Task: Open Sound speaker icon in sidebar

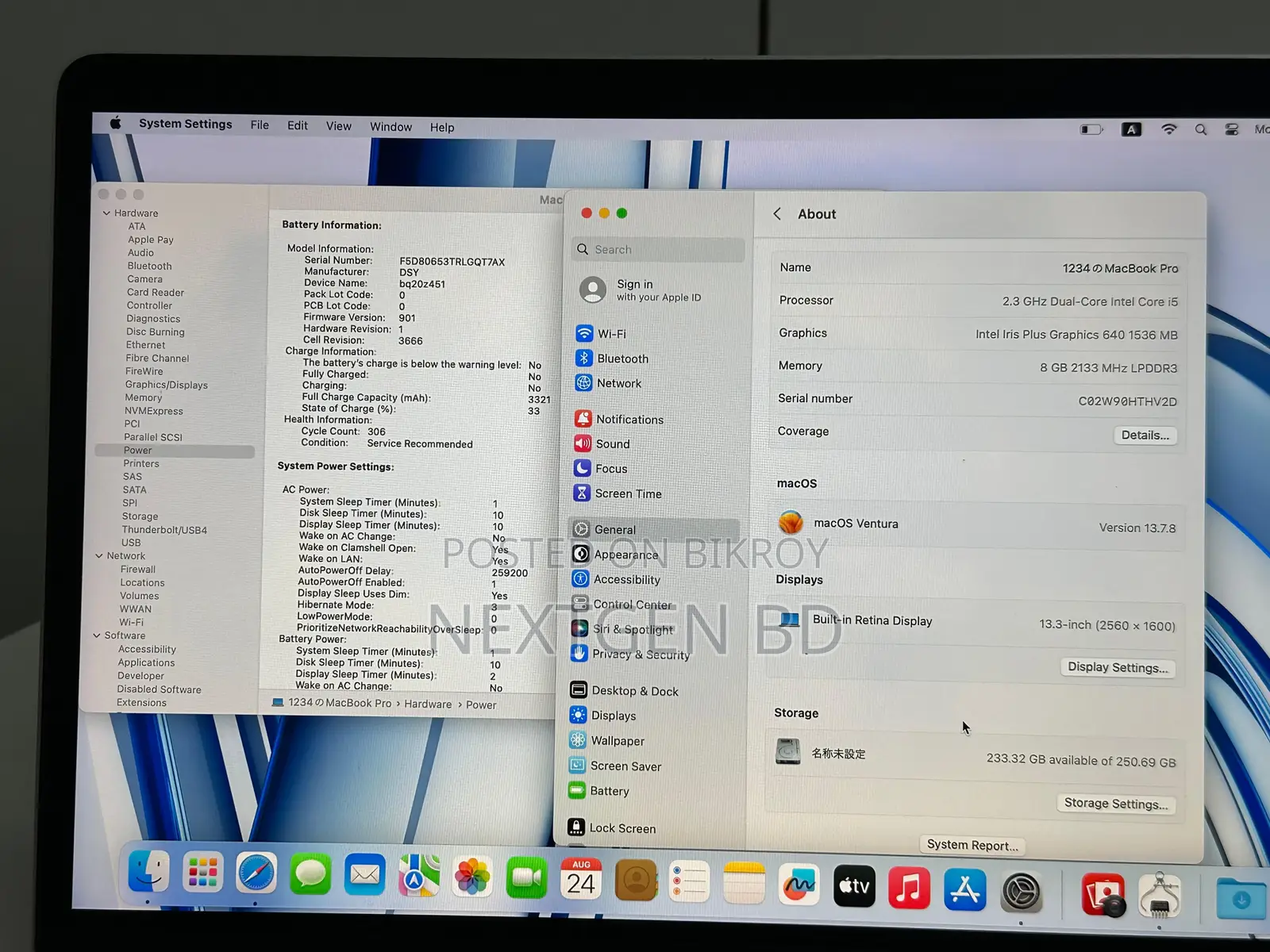Action: [x=583, y=443]
